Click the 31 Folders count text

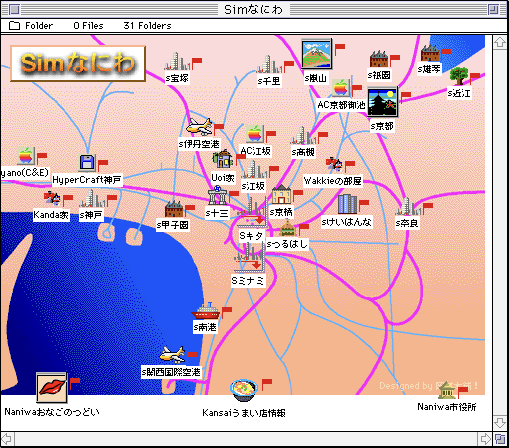(x=147, y=26)
